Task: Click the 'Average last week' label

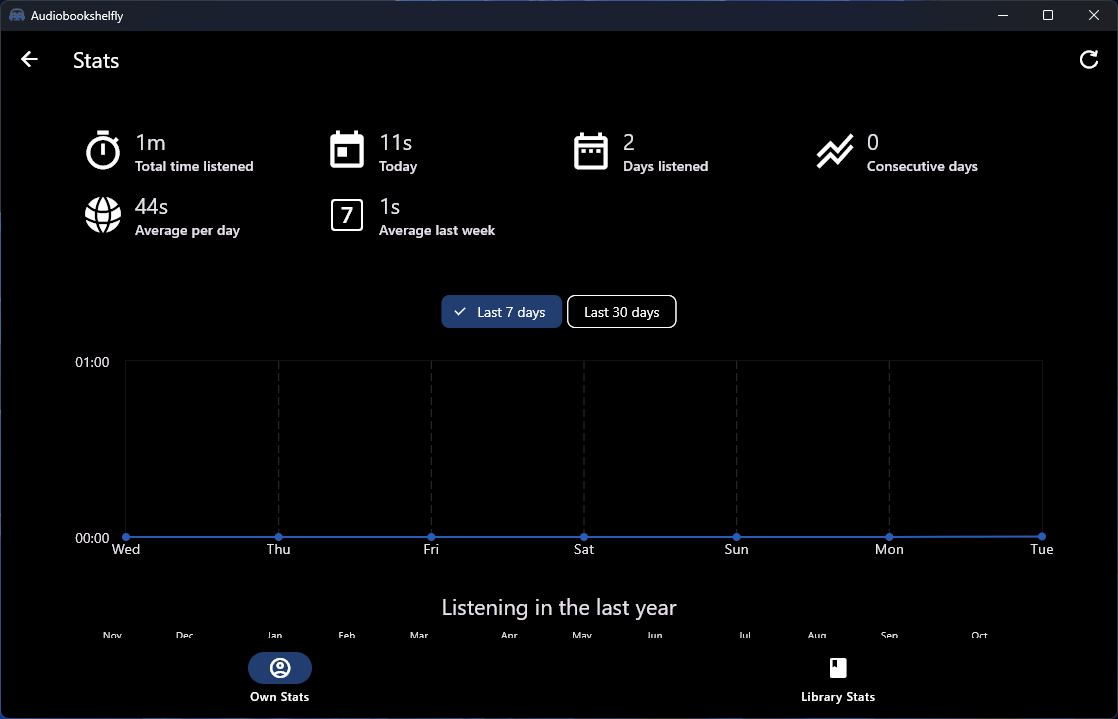Action: [x=436, y=230]
